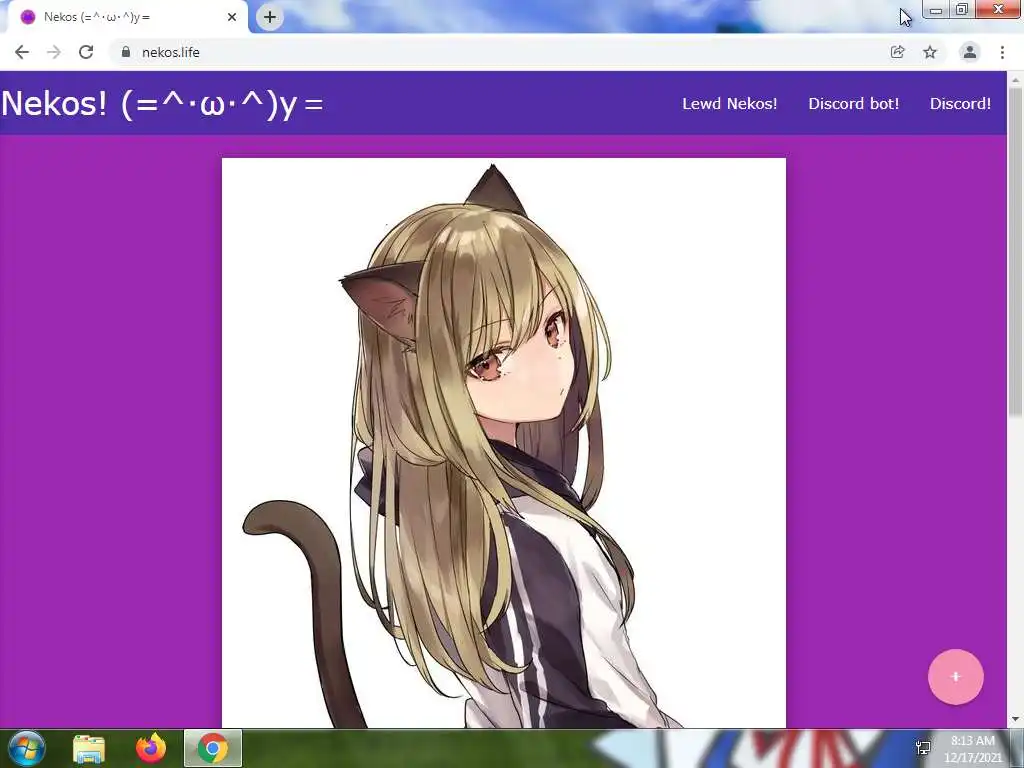Viewport: 1024px width, 768px height.
Task: Open the Discord! link
Action: click(960, 104)
